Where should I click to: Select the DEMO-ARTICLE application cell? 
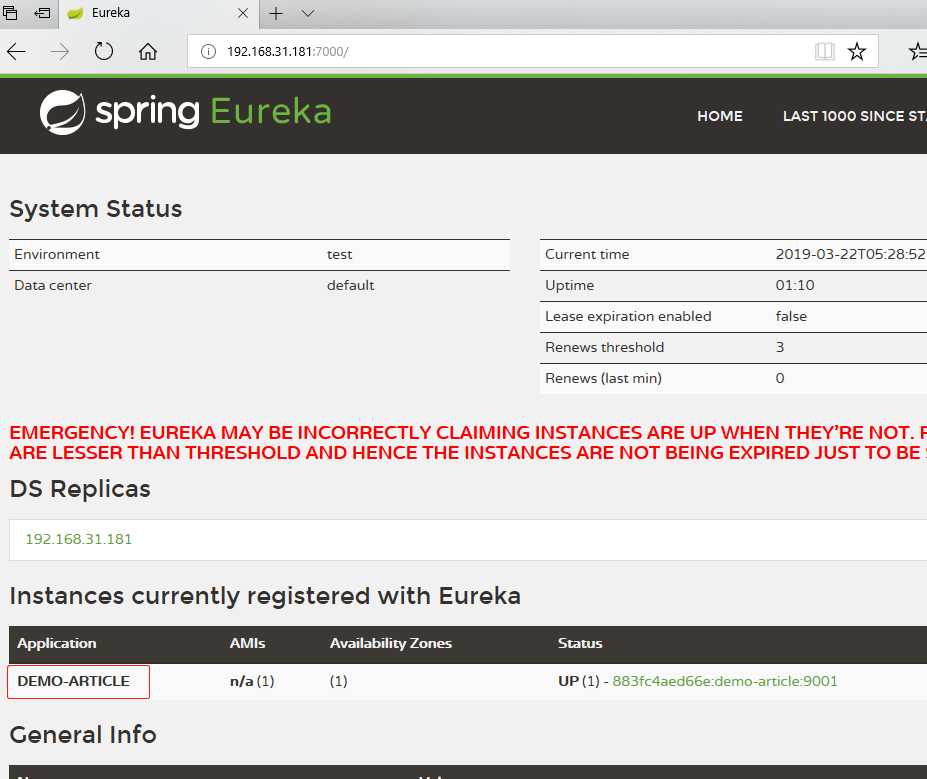[x=78, y=681]
